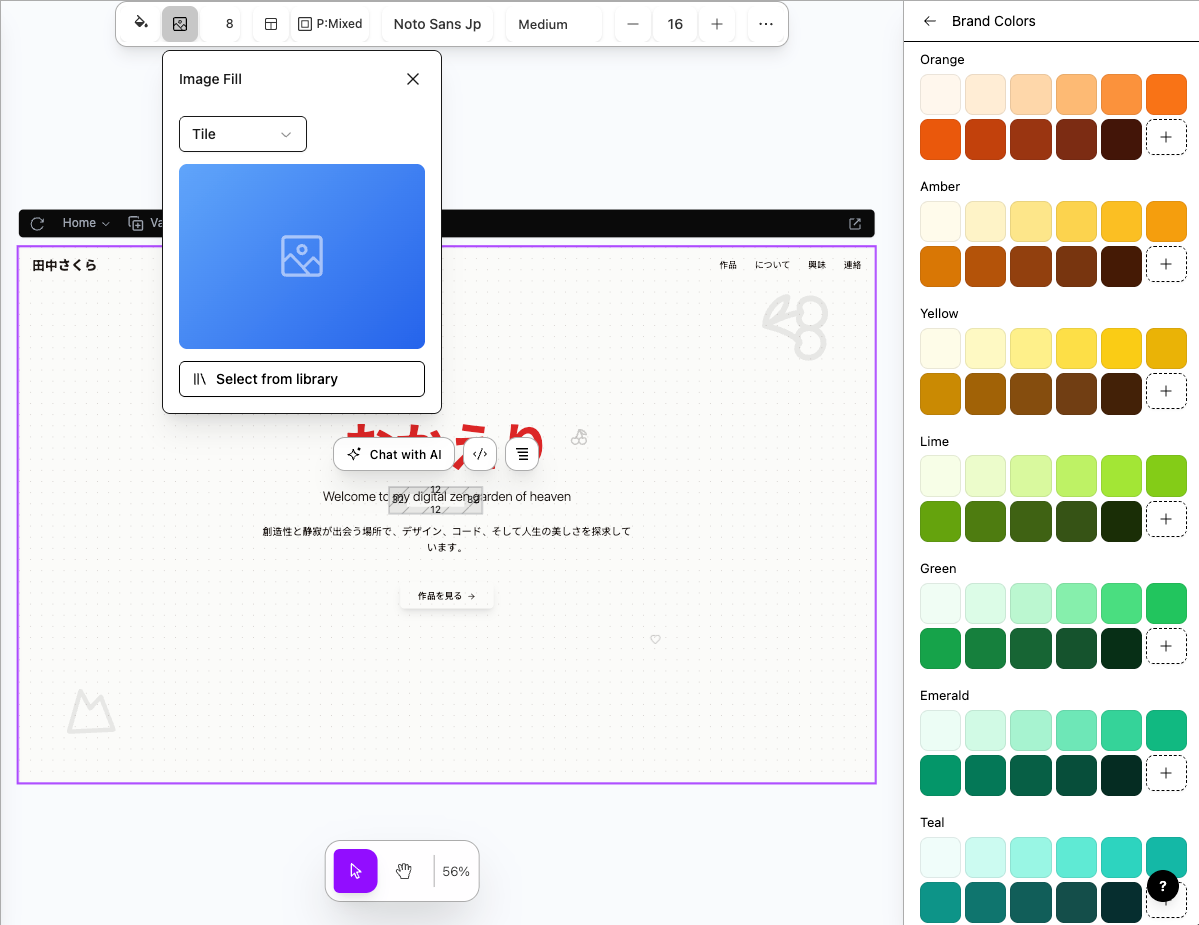Open the Medium font weight dropdown
This screenshot has width=1199, height=925.
[x=543, y=25]
